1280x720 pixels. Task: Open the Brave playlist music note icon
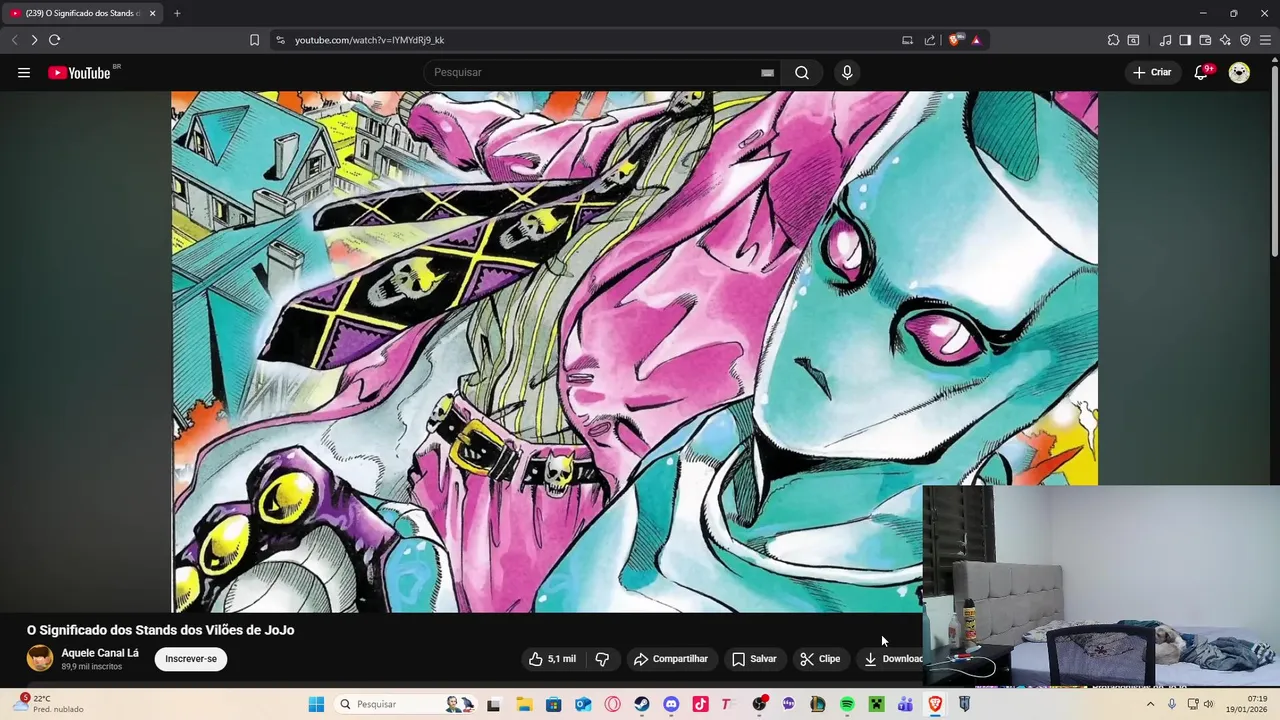click(1165, 40)
